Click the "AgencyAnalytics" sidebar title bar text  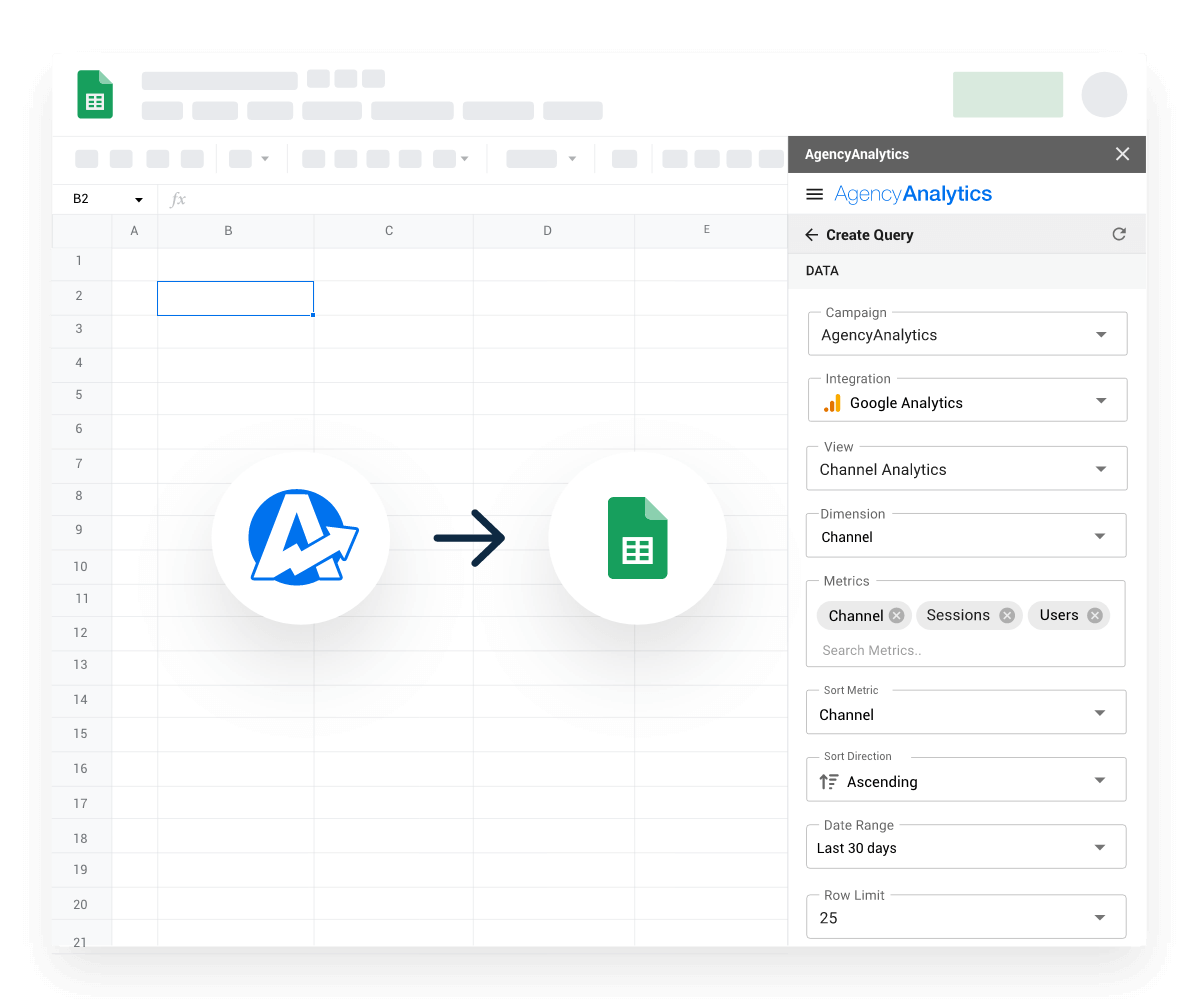857,154
